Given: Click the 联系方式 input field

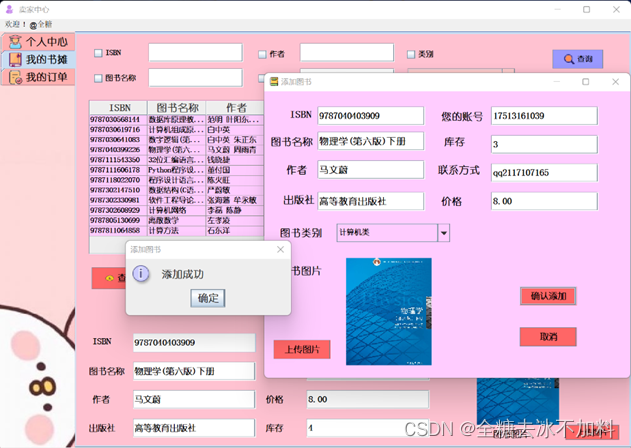Looking at the screenshot, I should 544,172.
